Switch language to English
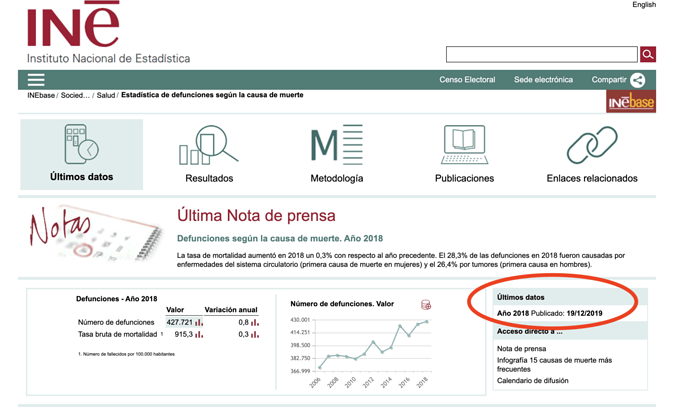Screen dimensions: 690x411 (x=644, y=4)
